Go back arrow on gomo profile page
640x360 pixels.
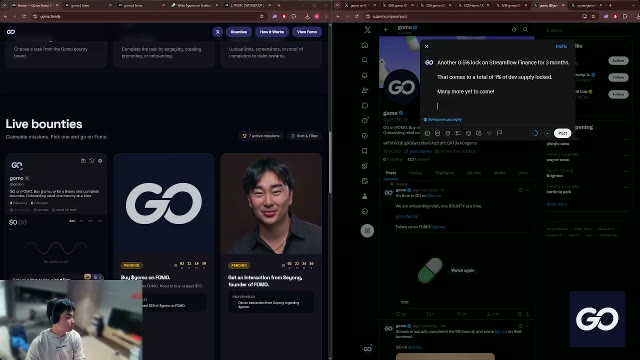pyautogui.click(x=386, y=29)
